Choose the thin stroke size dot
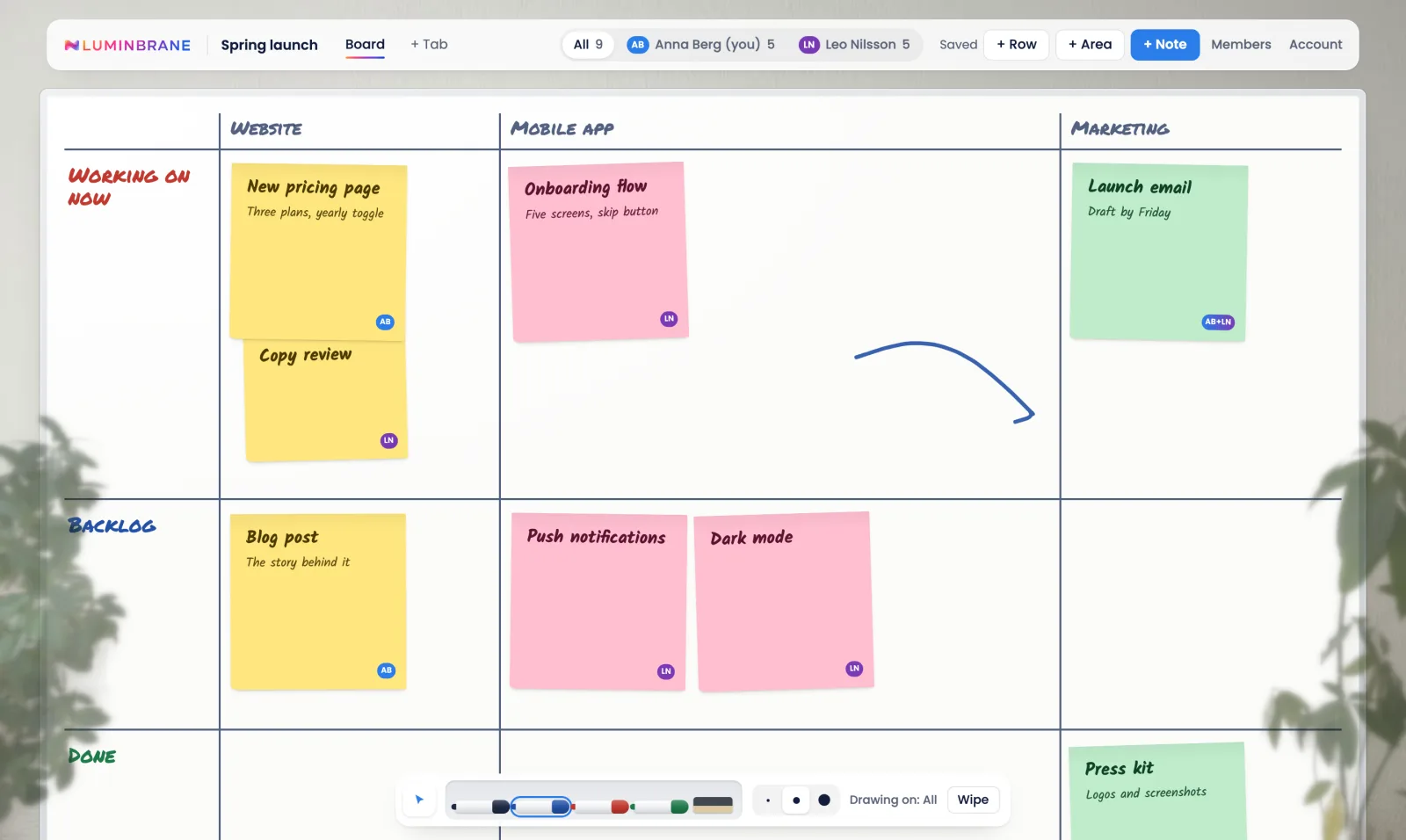This screenshot has height=840, width=1406. click(768, 800)
